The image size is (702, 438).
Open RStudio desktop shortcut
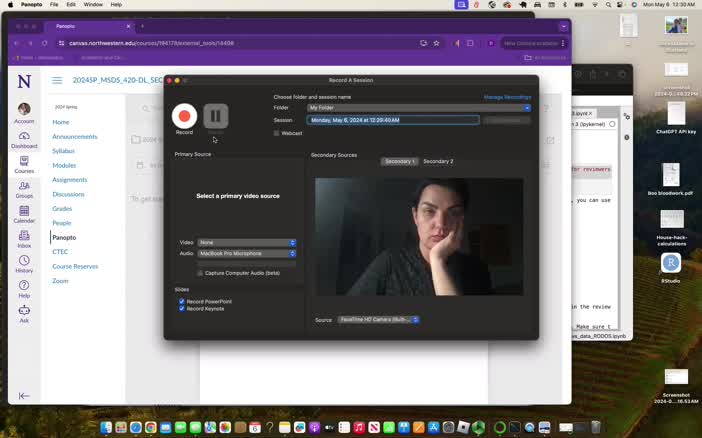pos(671,265)
